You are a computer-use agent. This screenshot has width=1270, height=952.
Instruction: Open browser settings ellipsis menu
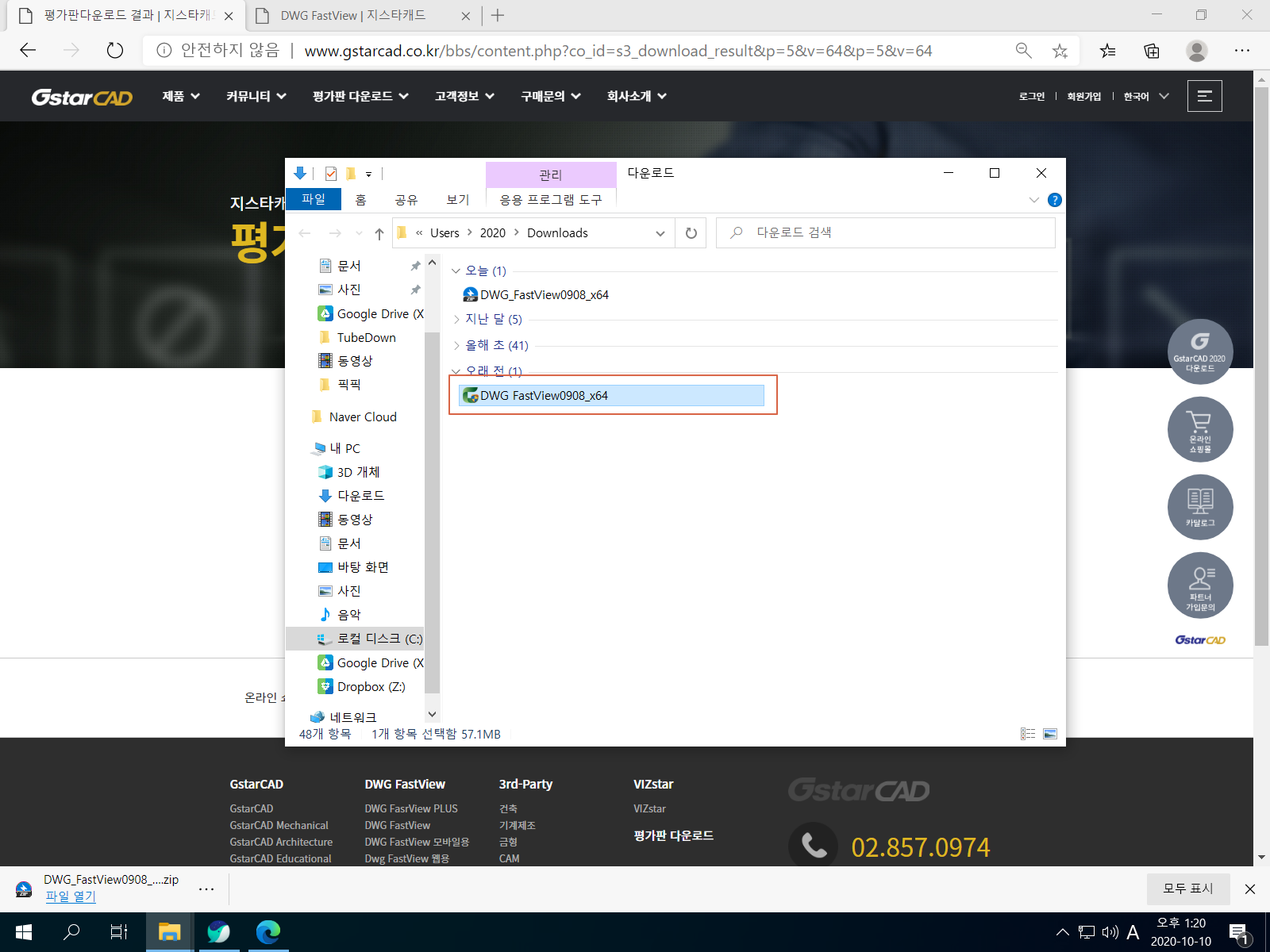pyautogui.click(x=1242, y=51)
